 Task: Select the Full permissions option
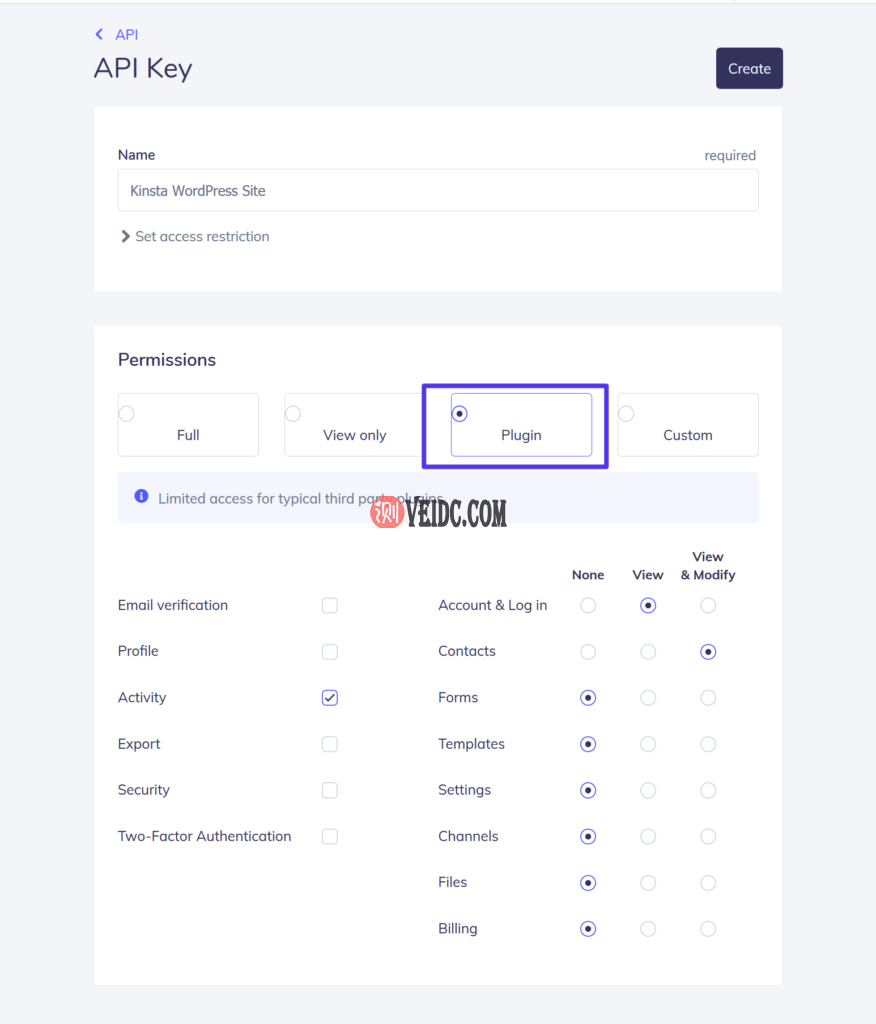188,425
